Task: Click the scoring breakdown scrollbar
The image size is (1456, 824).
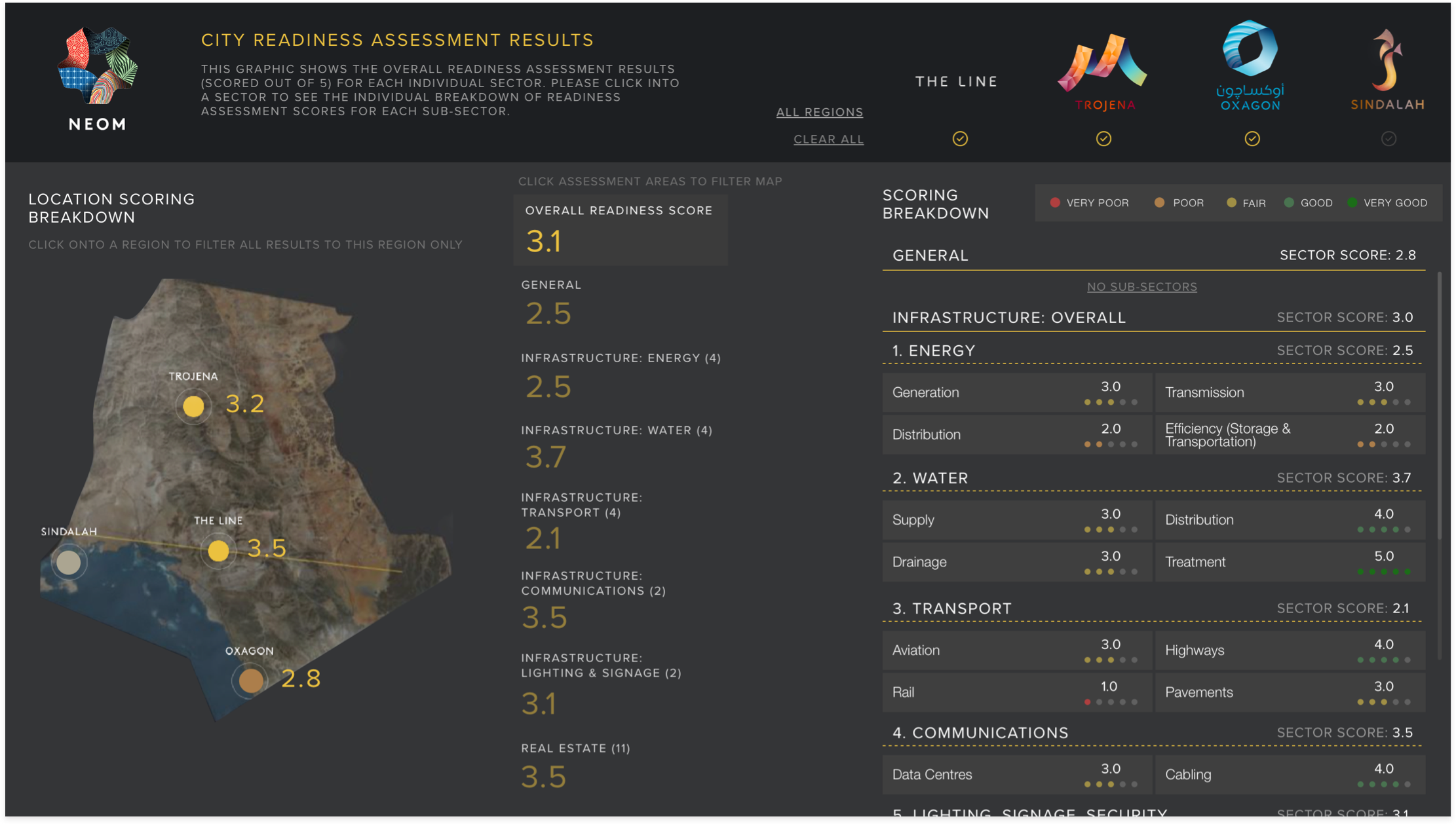Action: point(1439,406)
